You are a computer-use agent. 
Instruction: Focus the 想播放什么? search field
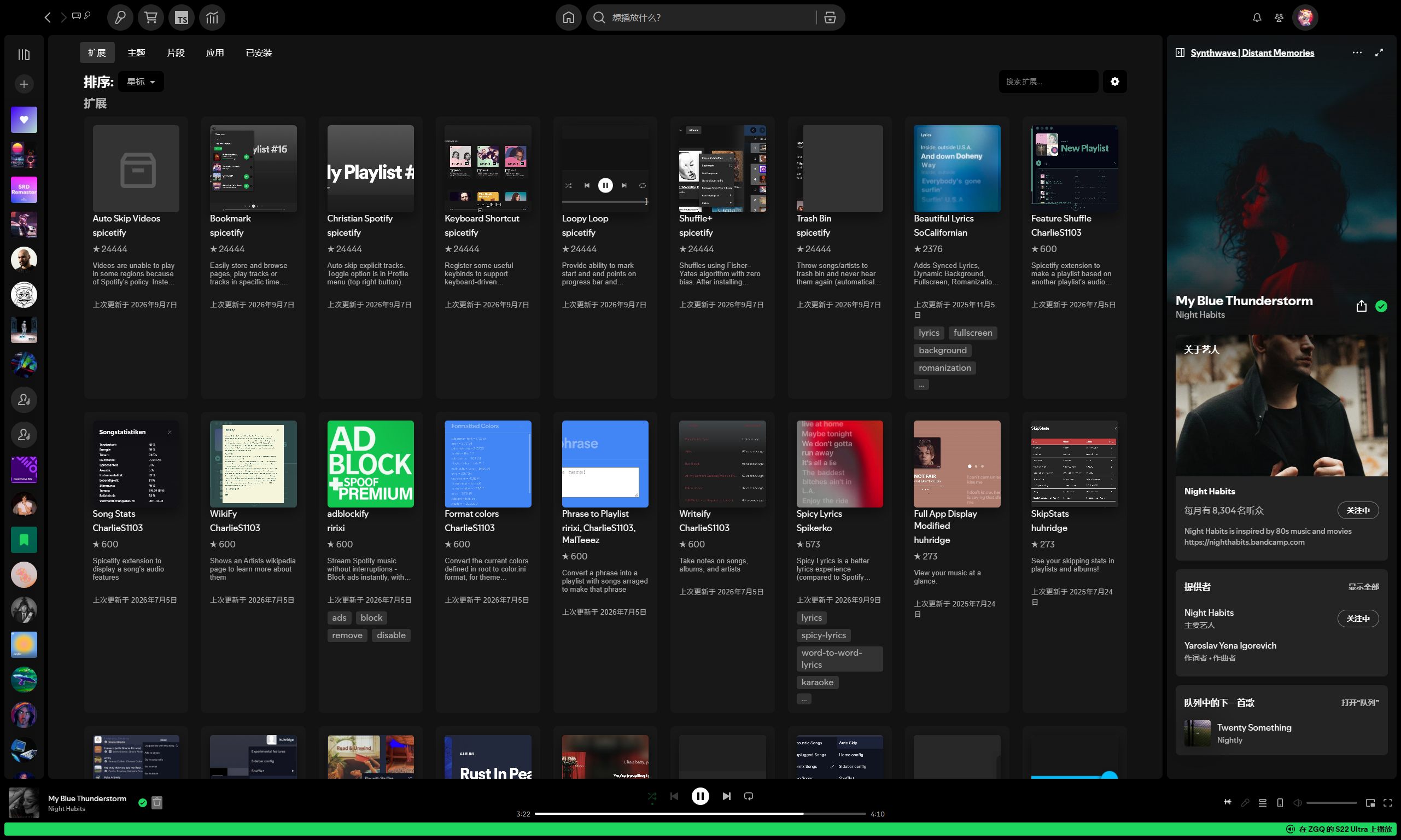[712, 17]
